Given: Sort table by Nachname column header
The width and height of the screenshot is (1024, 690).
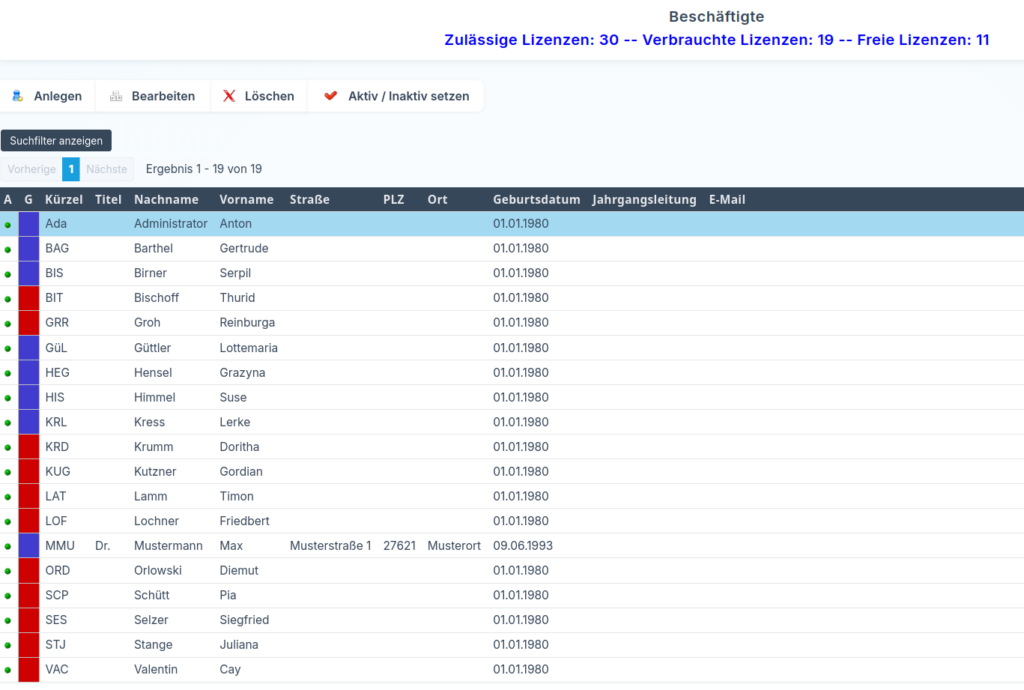Looking at the screenshot, I should (x=166, y=200).
